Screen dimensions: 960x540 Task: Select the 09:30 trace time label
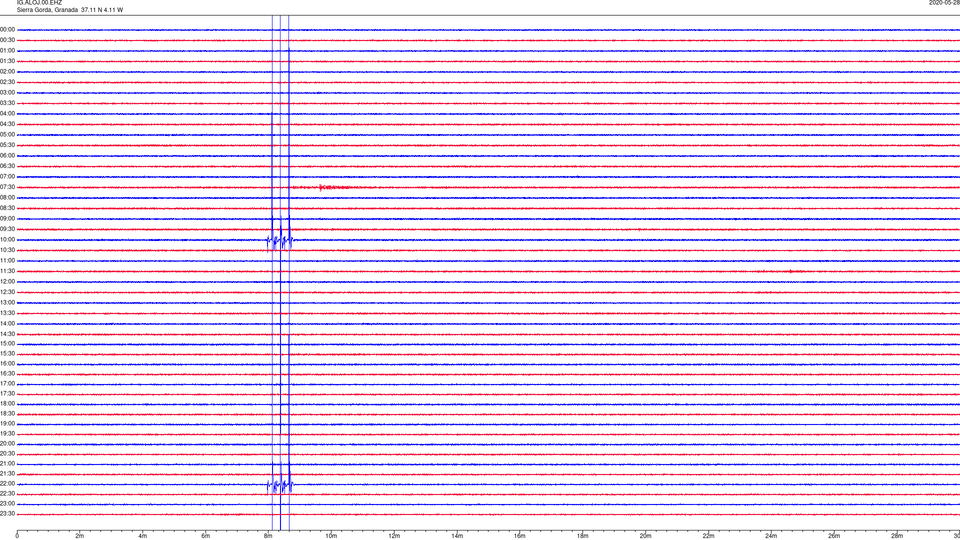coord(7,229)
